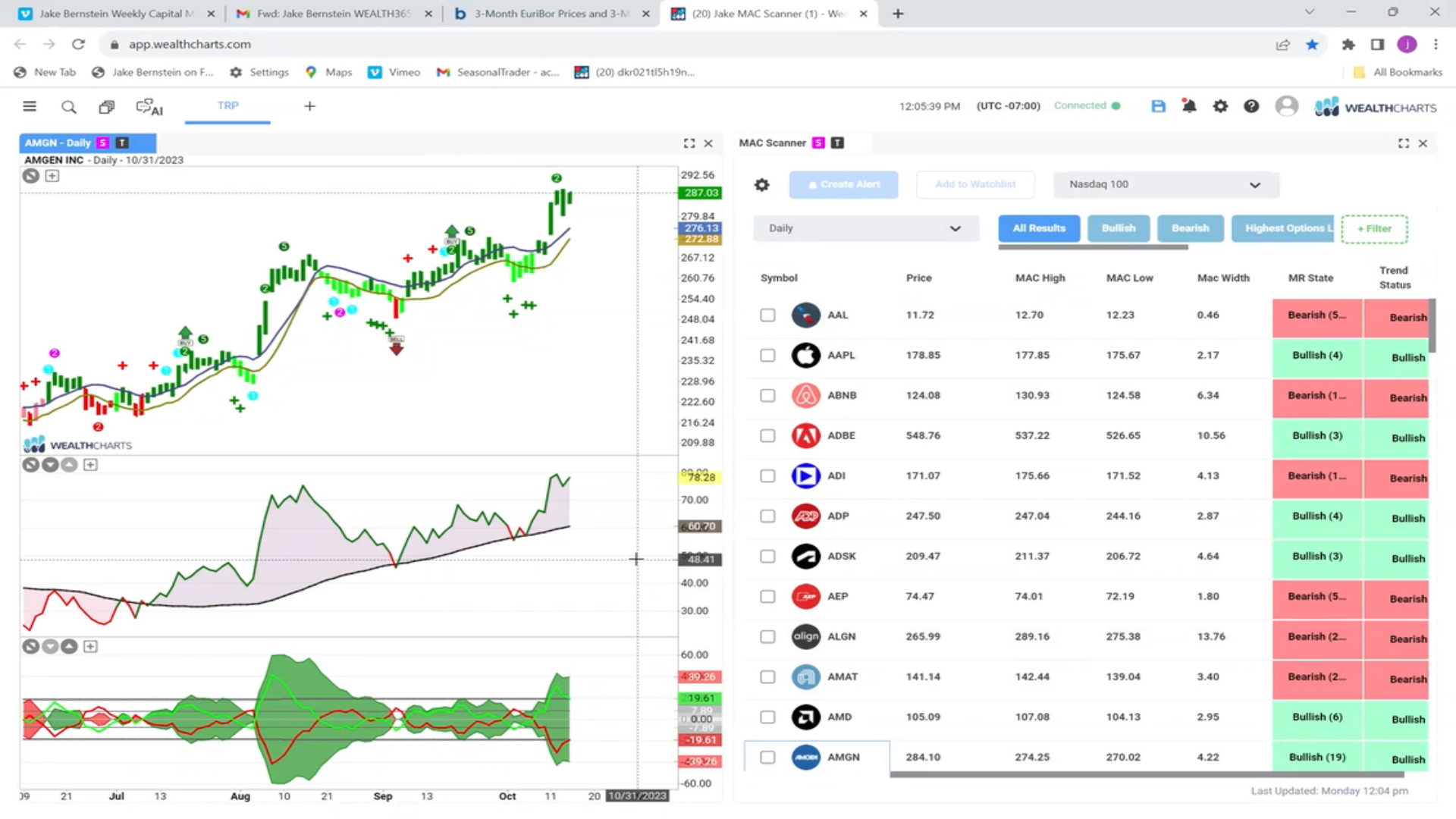Click the browser address bar
1456x819 pixels.
pyautogui.click(x=682, y=45)
